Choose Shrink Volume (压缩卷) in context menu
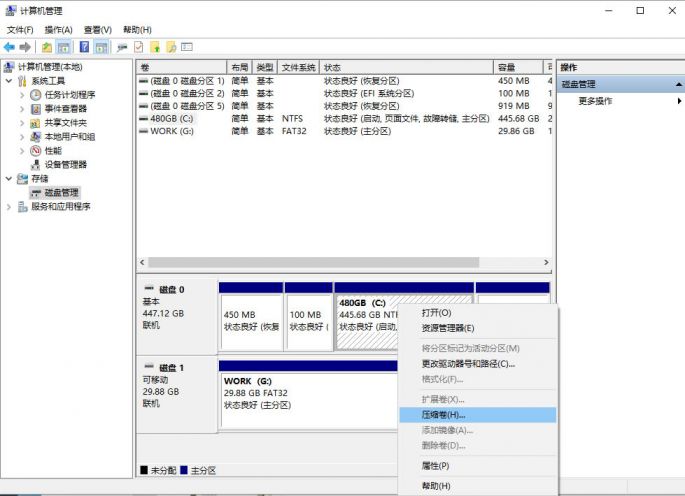This screenshot has width=685, height=496. [x=478, y=415]
